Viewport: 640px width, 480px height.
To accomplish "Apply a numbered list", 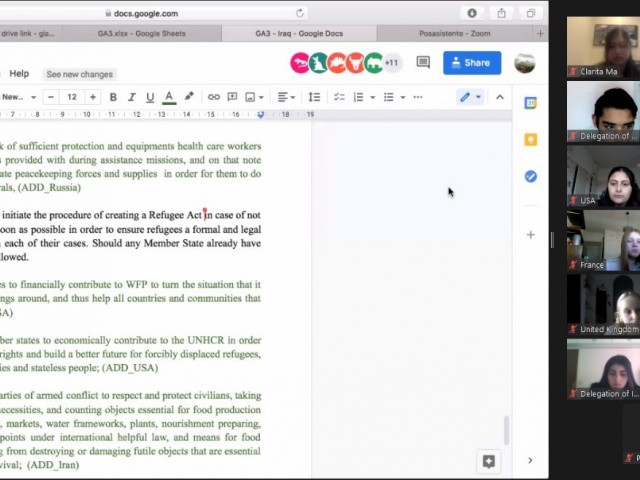I will coord(358,97).
